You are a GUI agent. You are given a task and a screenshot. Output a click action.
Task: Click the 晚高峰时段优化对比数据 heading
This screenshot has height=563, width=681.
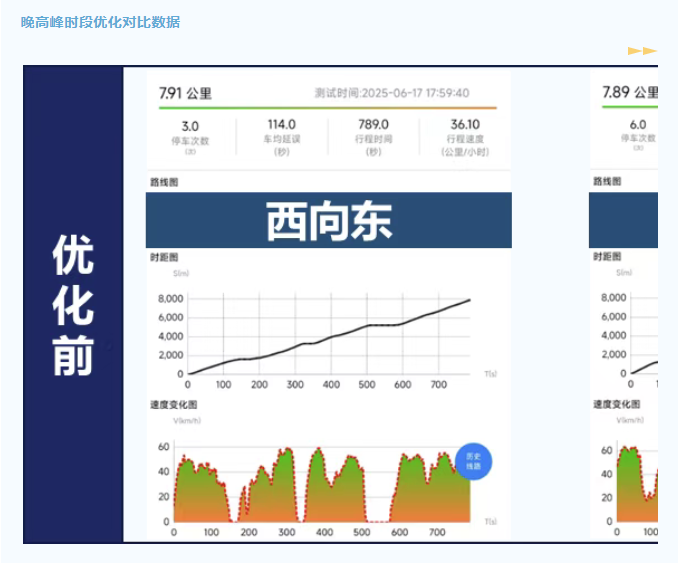(100, 21)
